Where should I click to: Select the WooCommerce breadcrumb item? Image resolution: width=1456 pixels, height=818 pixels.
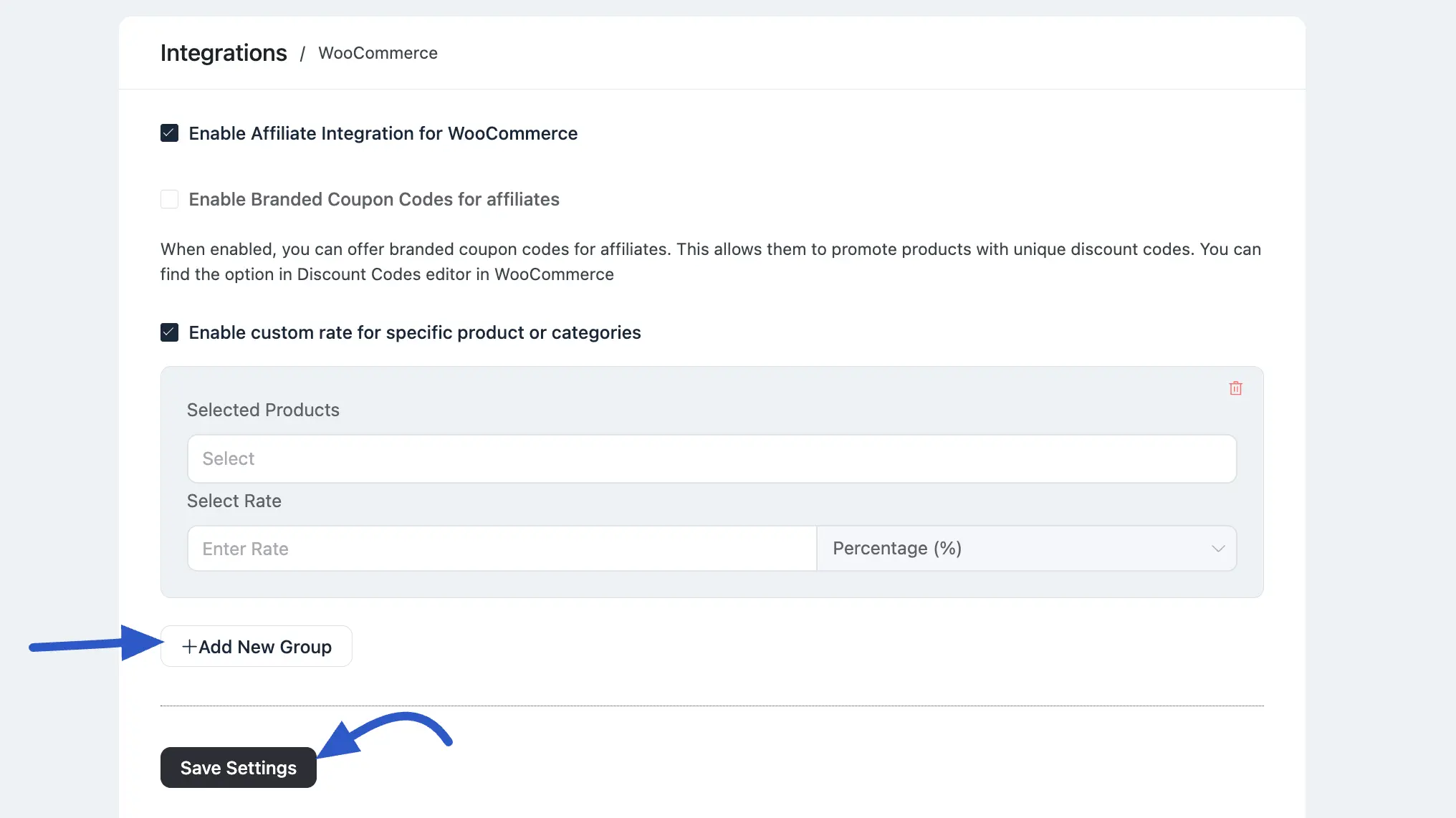click(378, 53)
